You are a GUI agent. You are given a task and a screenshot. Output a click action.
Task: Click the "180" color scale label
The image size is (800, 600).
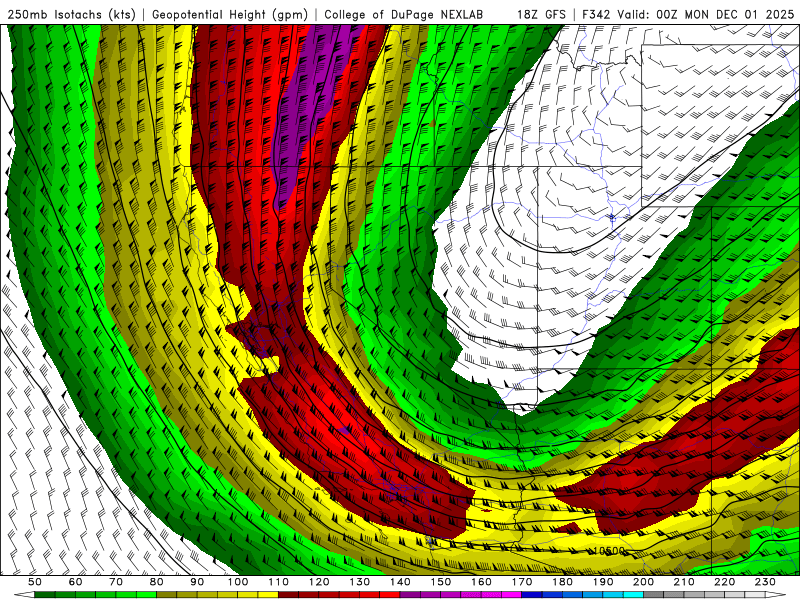(x=562, y=582)
